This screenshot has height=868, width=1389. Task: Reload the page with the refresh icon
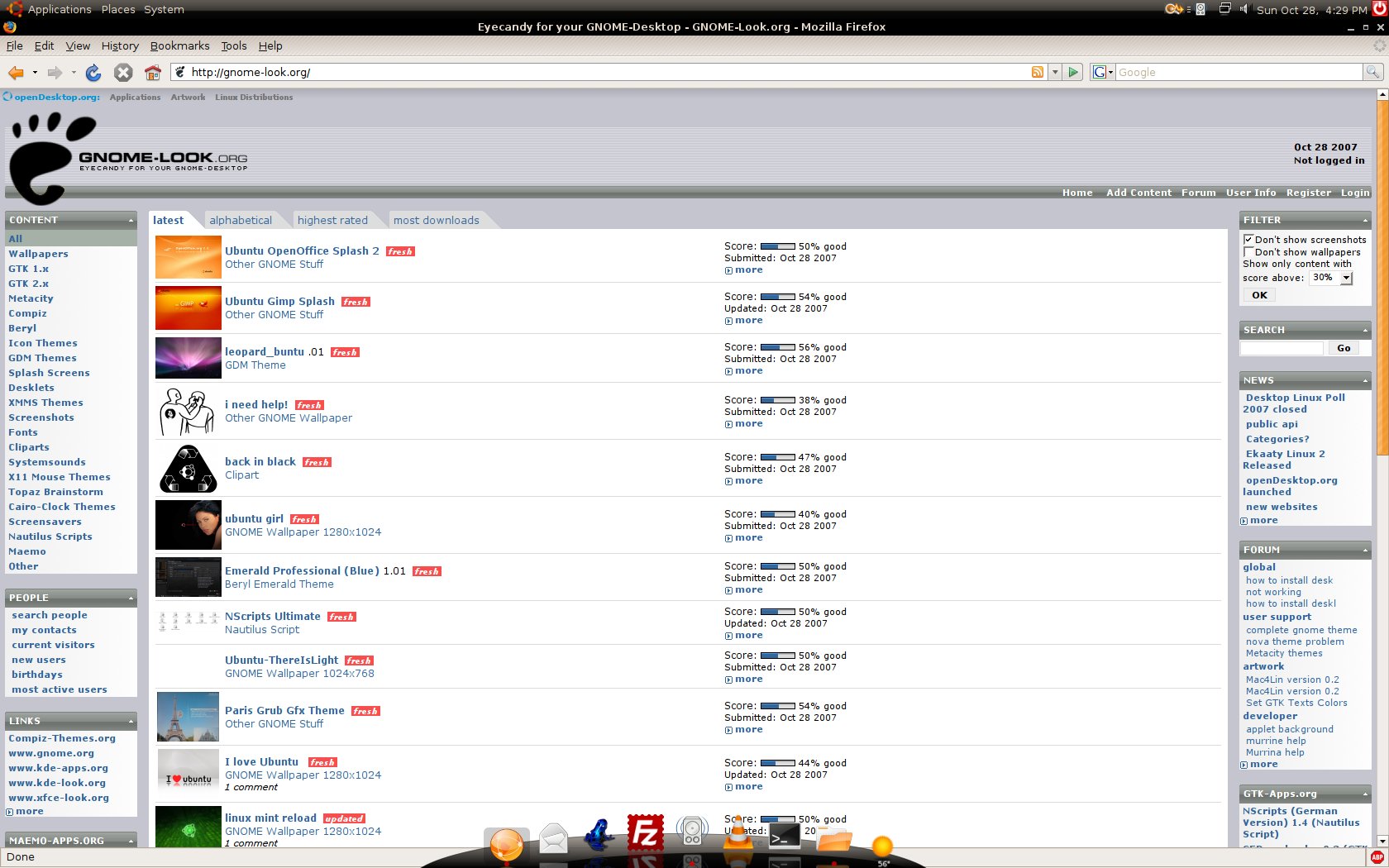pos(93,73)
